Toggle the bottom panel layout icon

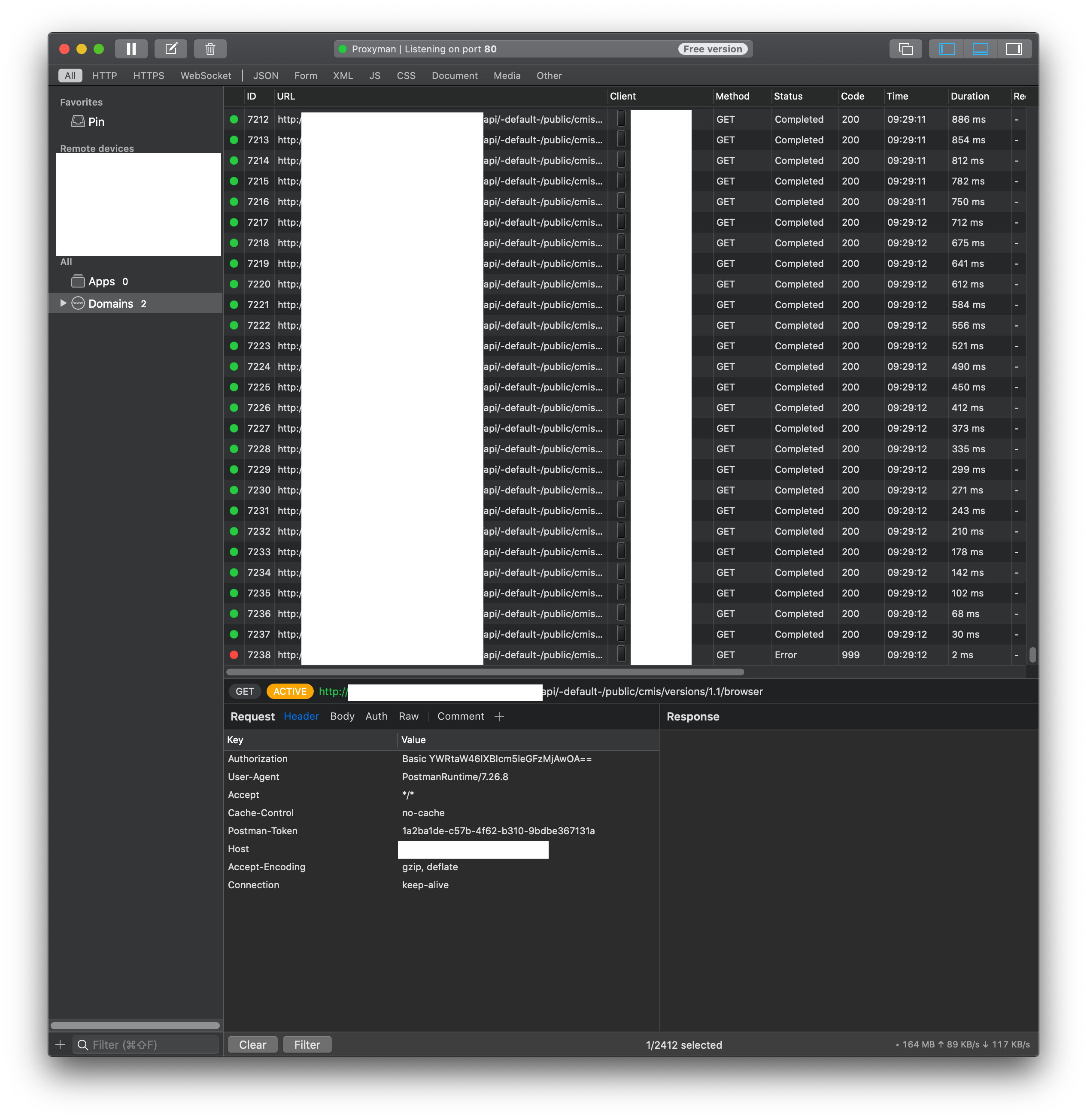(980, 49)
